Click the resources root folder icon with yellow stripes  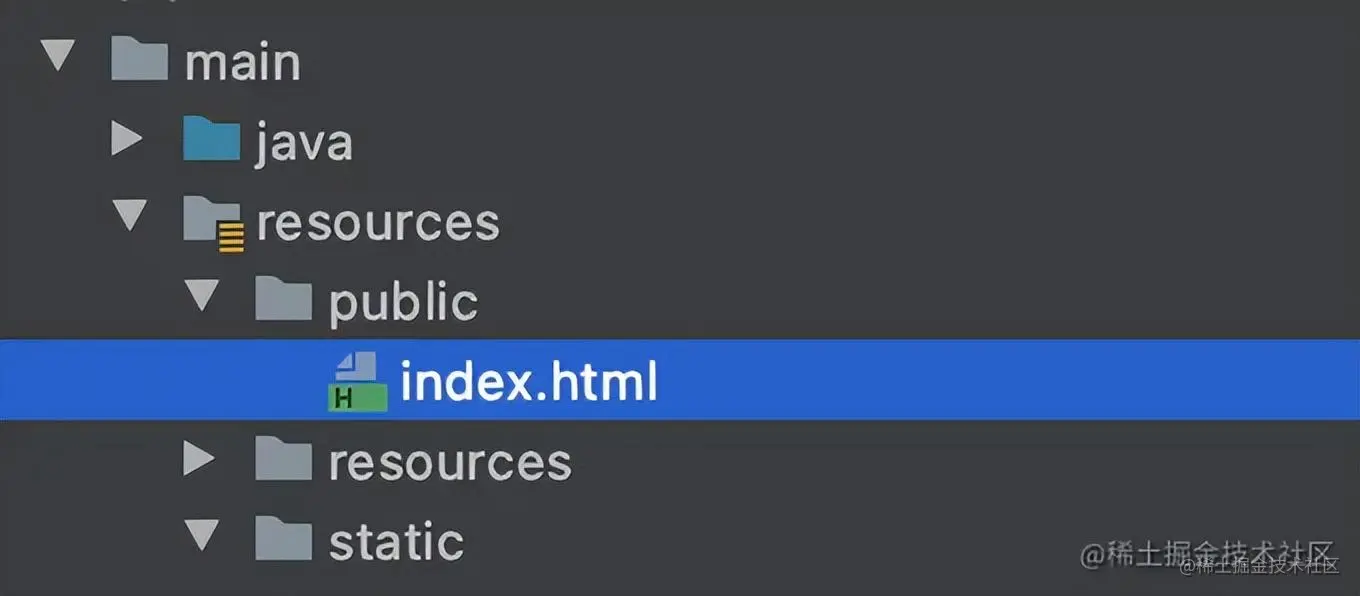212,222
